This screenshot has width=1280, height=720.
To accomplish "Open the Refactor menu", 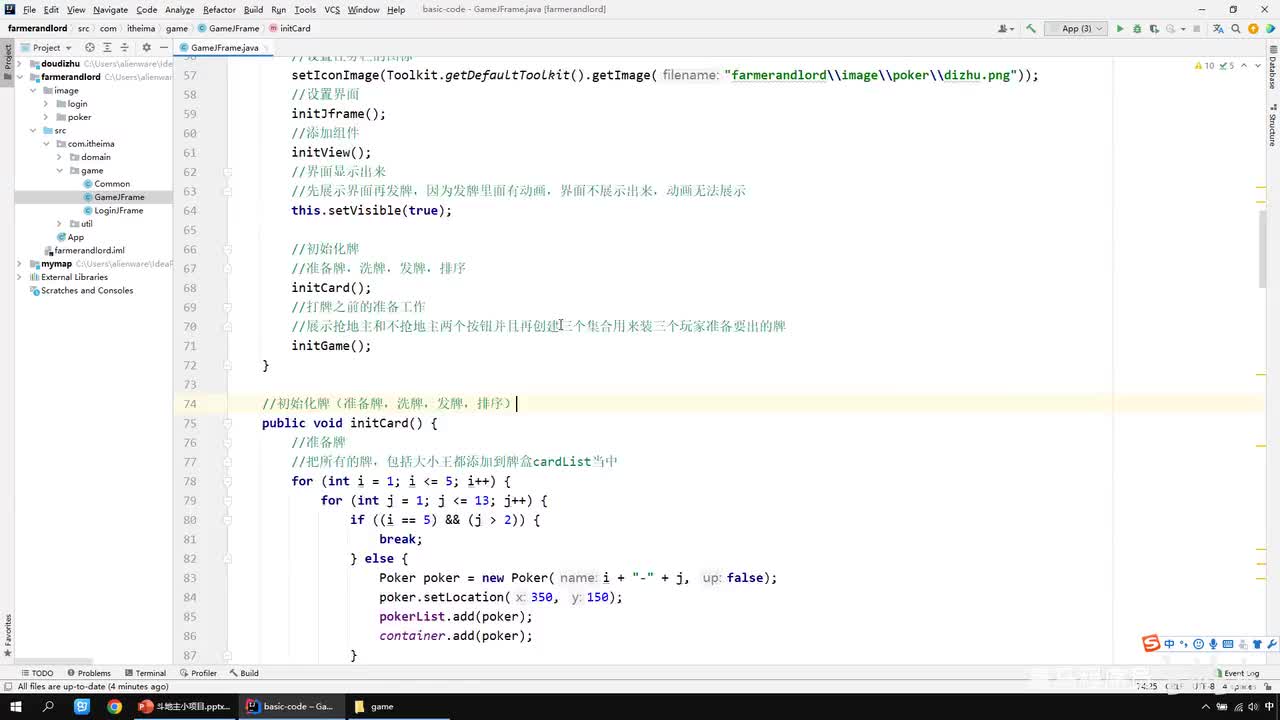I will point(219,9).
